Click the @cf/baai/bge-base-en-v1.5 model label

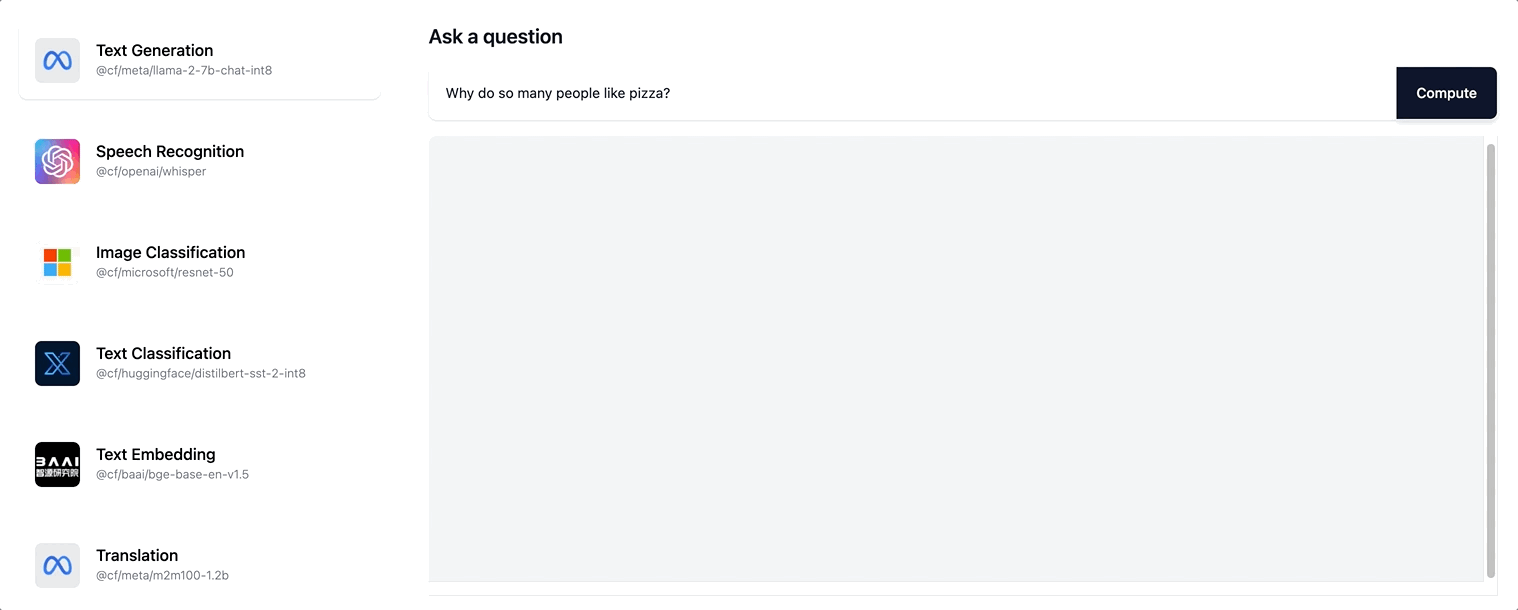[x=172, y=475]
